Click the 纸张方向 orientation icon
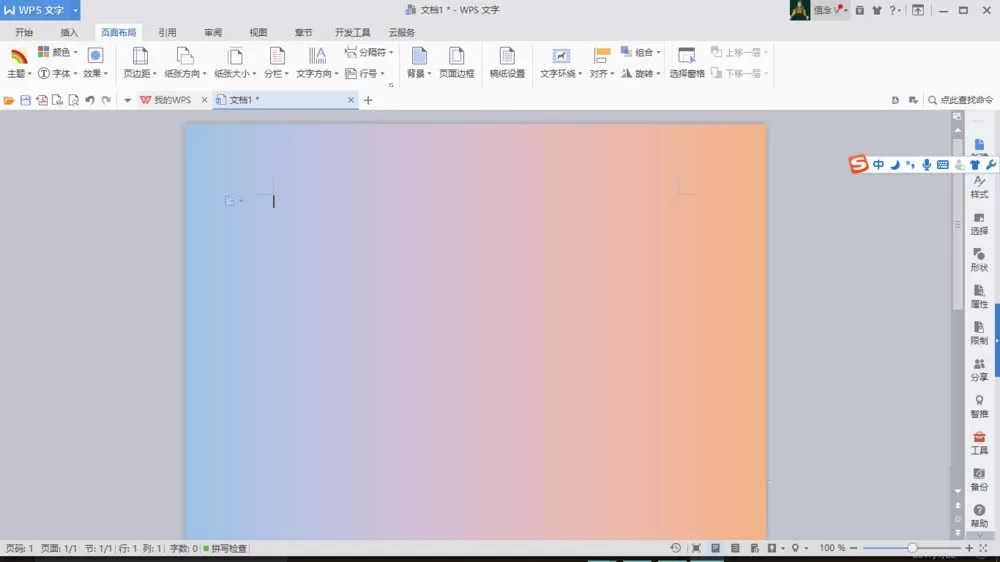Image resolution: width=1000 pixels, height=562 pixels. coord(185,56)
